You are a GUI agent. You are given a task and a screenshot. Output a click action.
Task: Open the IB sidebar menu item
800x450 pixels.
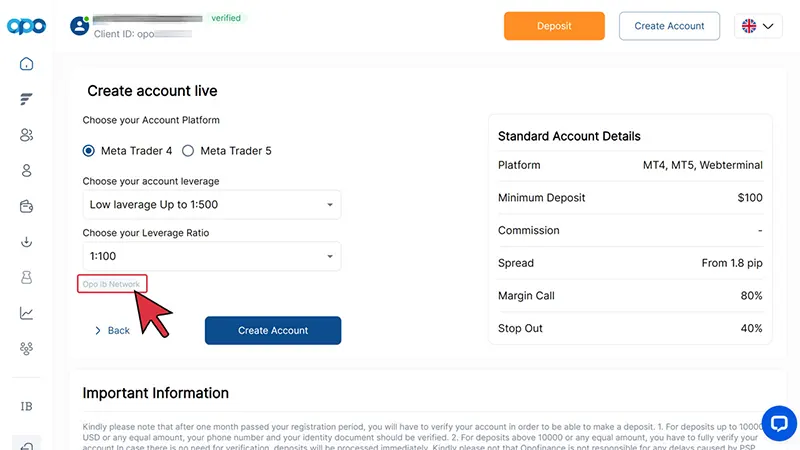(27, 407)
